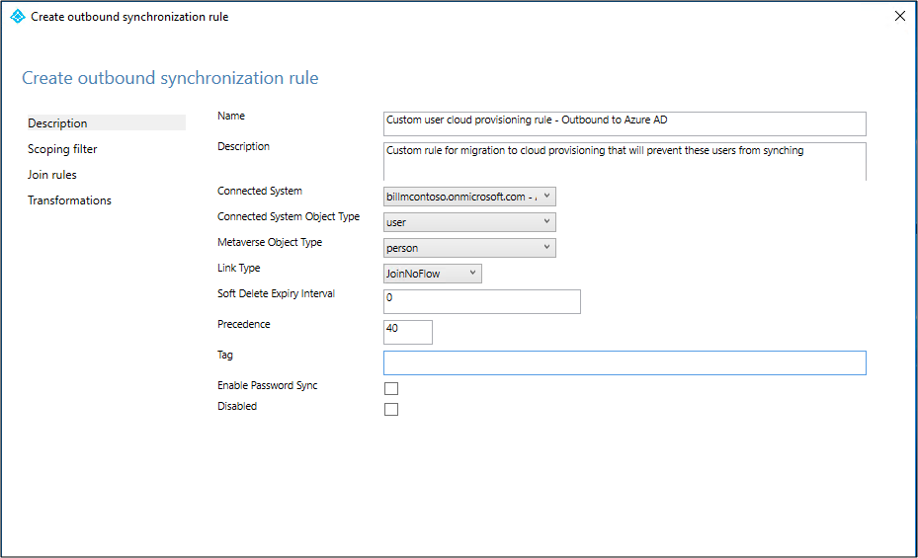This screenshot has height=558, width=918.
Task: Focus the Tag input field
Action: click(625, 363)
